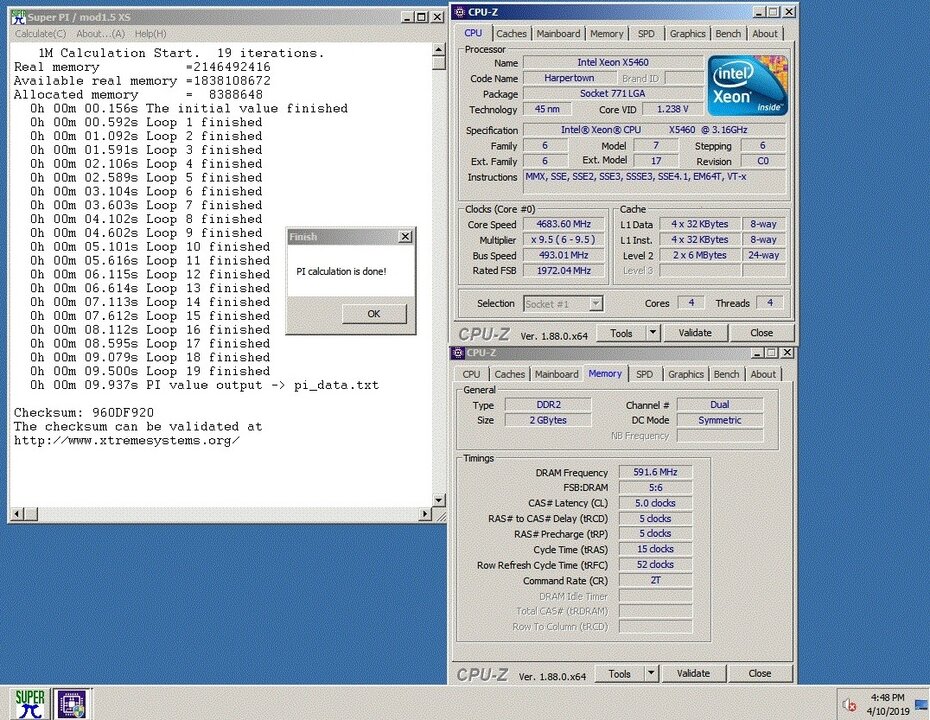Click the Command Rate value '2T'

(655, 580)
